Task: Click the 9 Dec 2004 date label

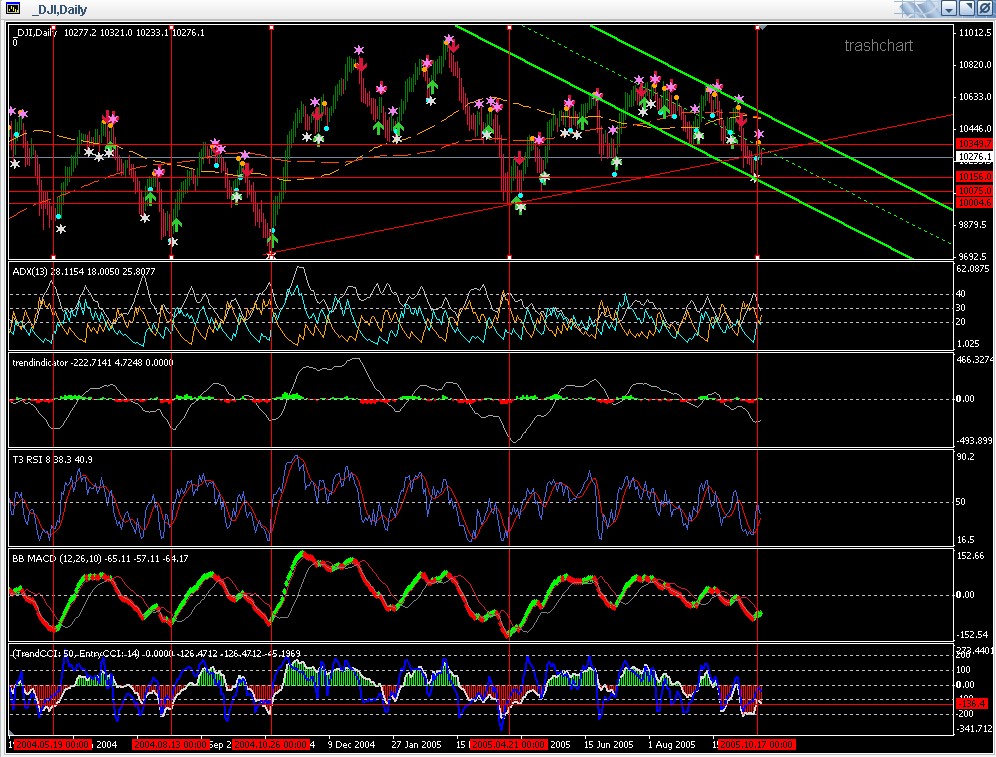Action: click(x=351, y=744)
